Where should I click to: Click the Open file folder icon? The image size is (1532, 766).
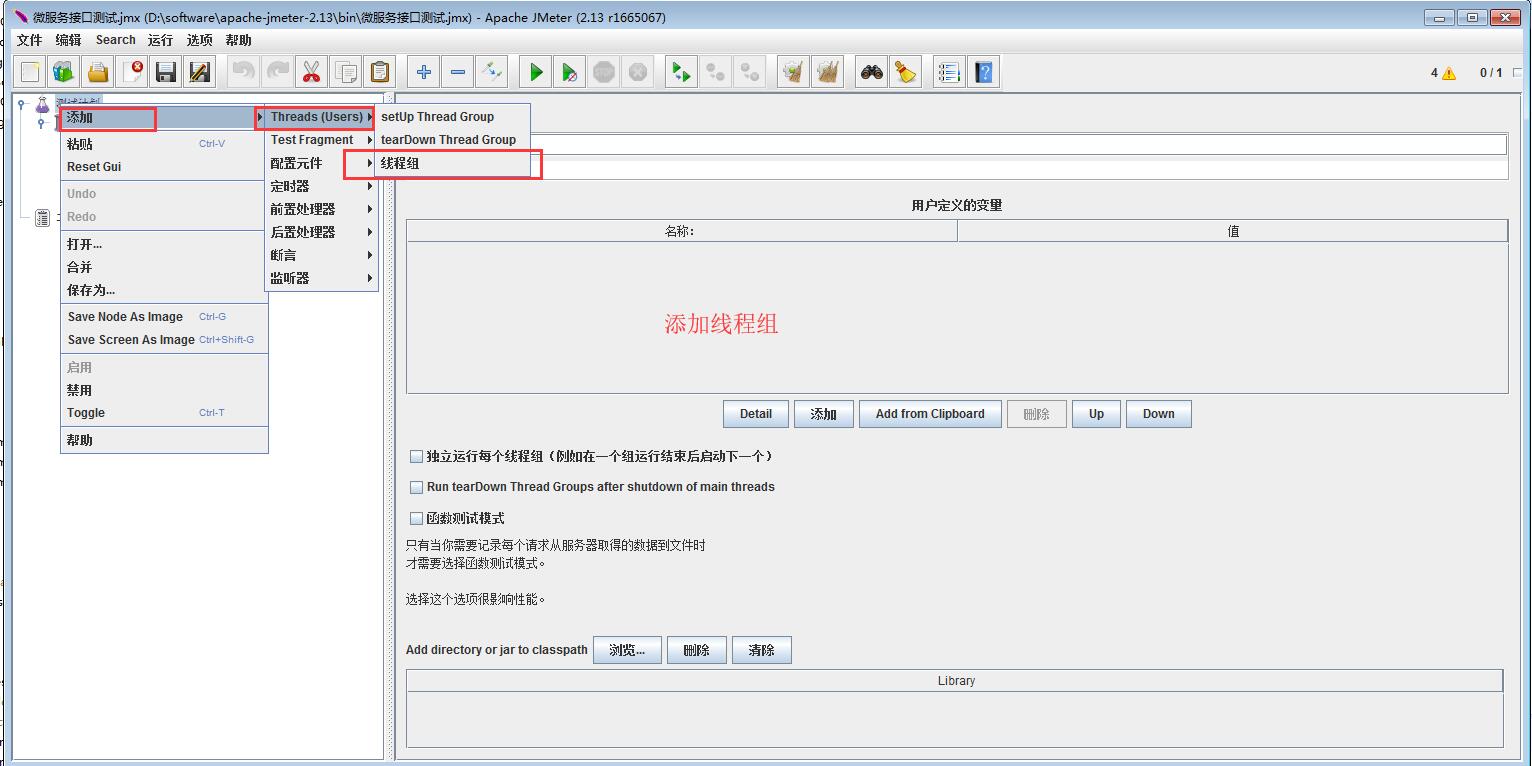tap(98, 72)
